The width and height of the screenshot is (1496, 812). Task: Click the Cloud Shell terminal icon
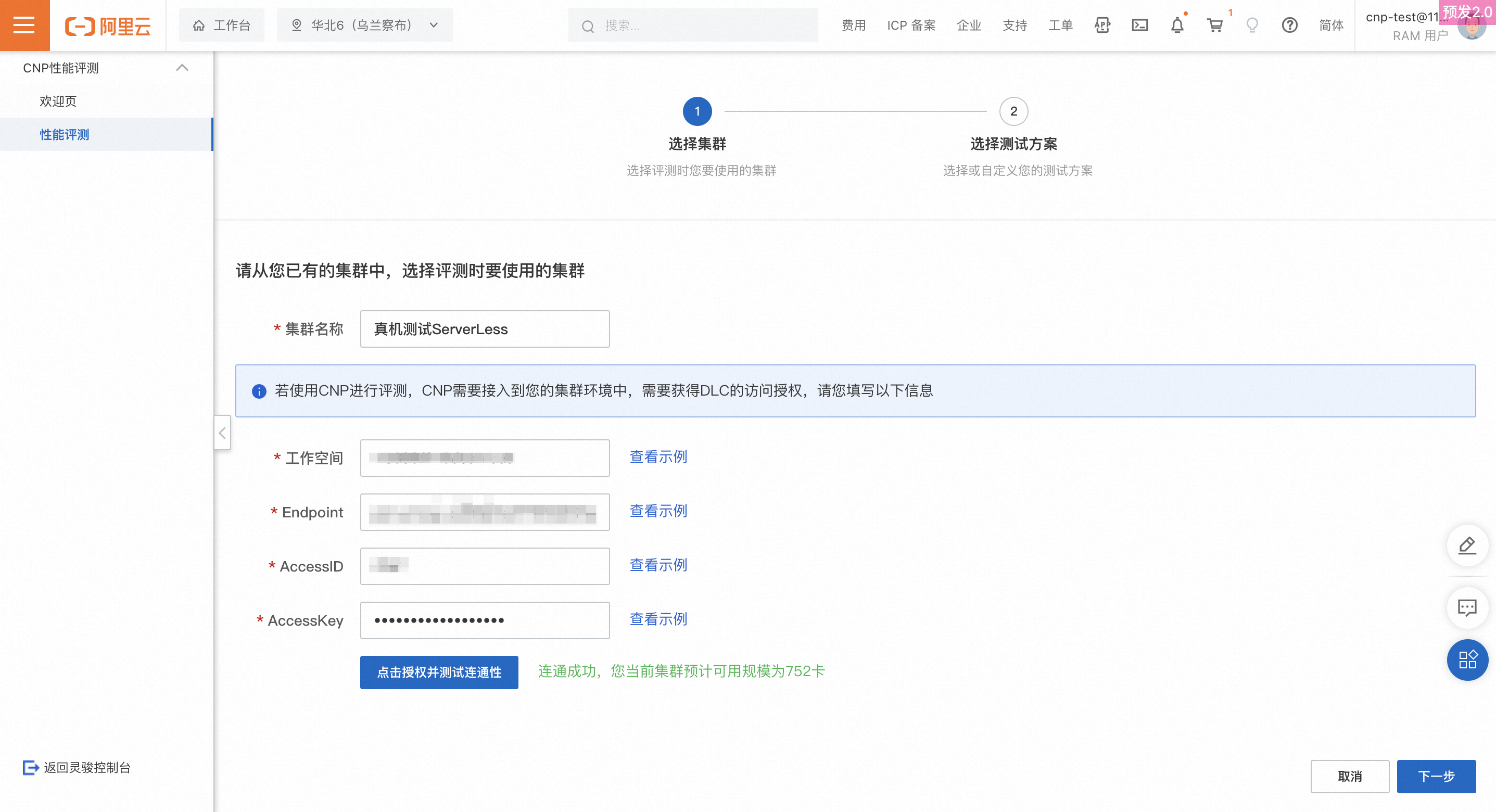[1139, 25]
